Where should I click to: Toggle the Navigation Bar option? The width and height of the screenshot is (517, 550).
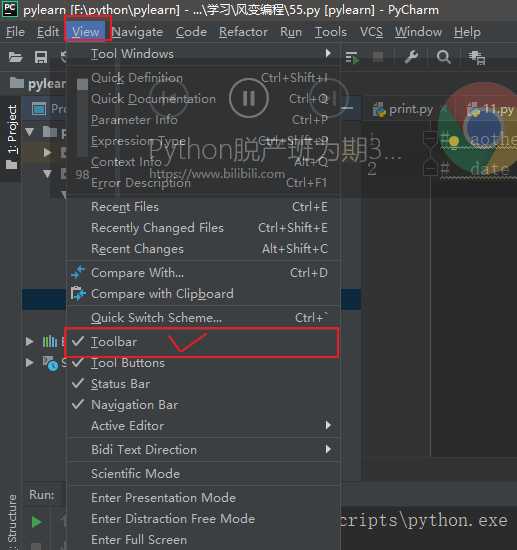[x=202, y=405]
